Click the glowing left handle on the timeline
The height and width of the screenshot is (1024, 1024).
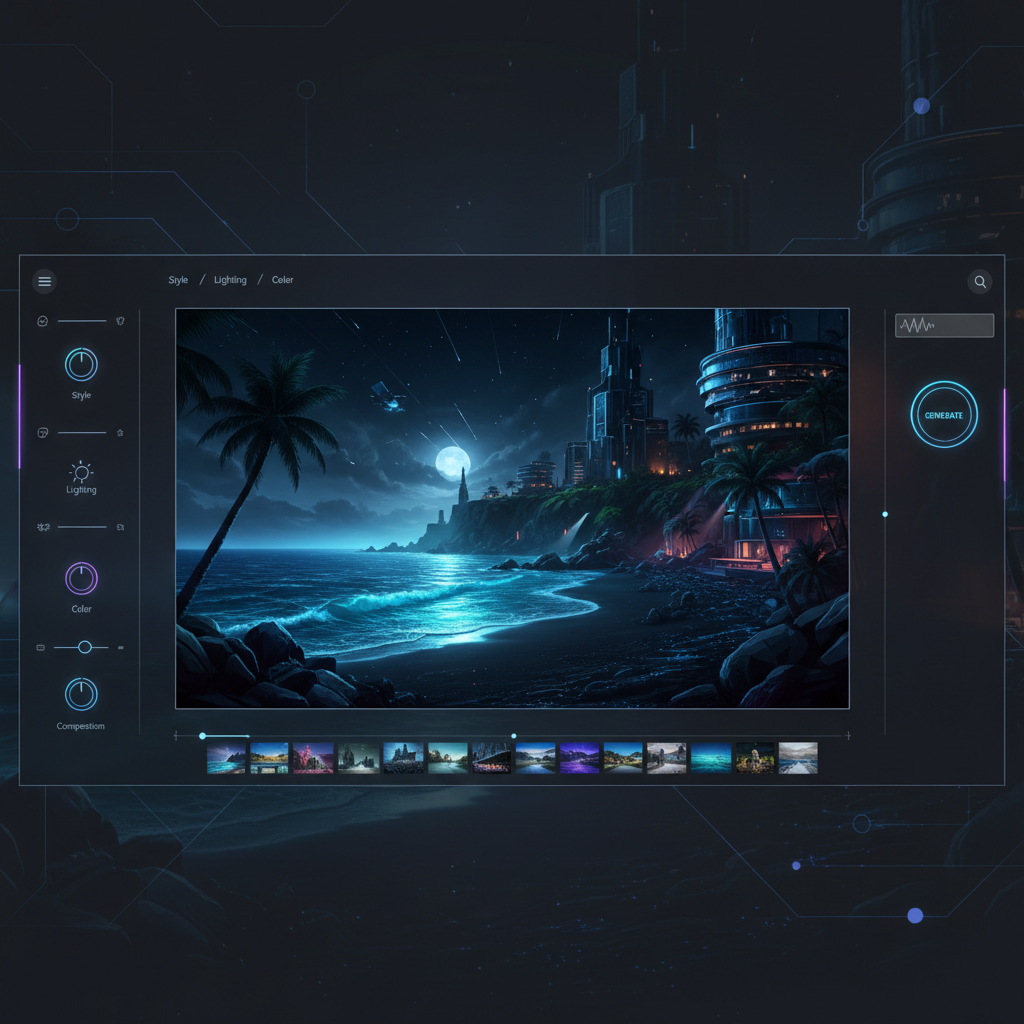[x=202, y=736]
